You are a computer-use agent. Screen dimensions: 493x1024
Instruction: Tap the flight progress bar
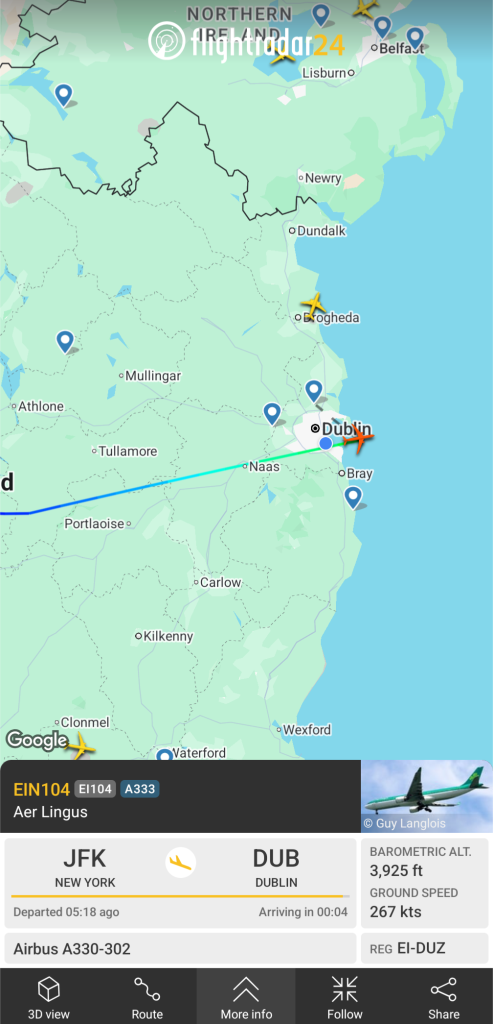pyautogui.click(x=180, y=897)
